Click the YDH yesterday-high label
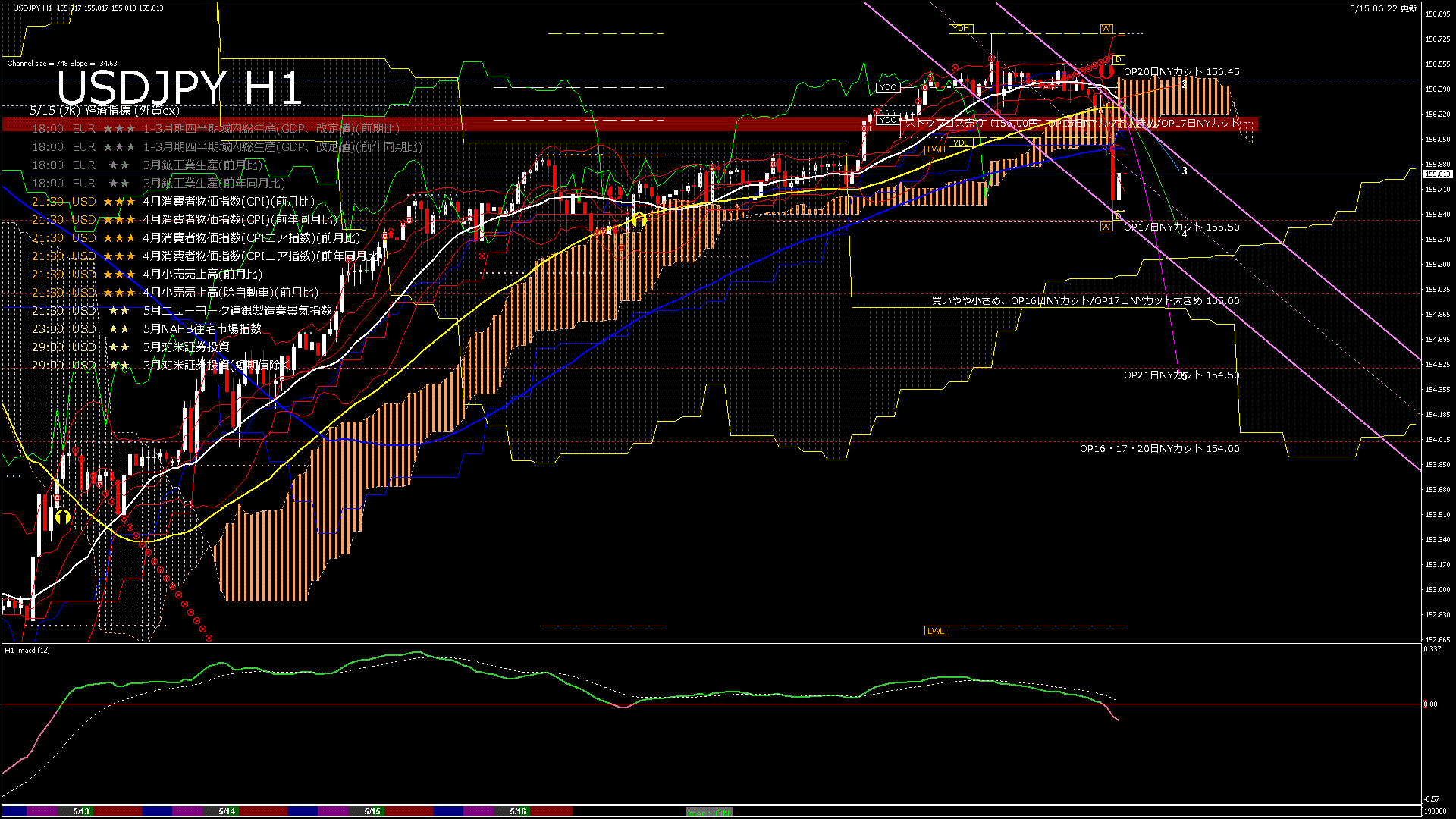 [x=960, y=29]
